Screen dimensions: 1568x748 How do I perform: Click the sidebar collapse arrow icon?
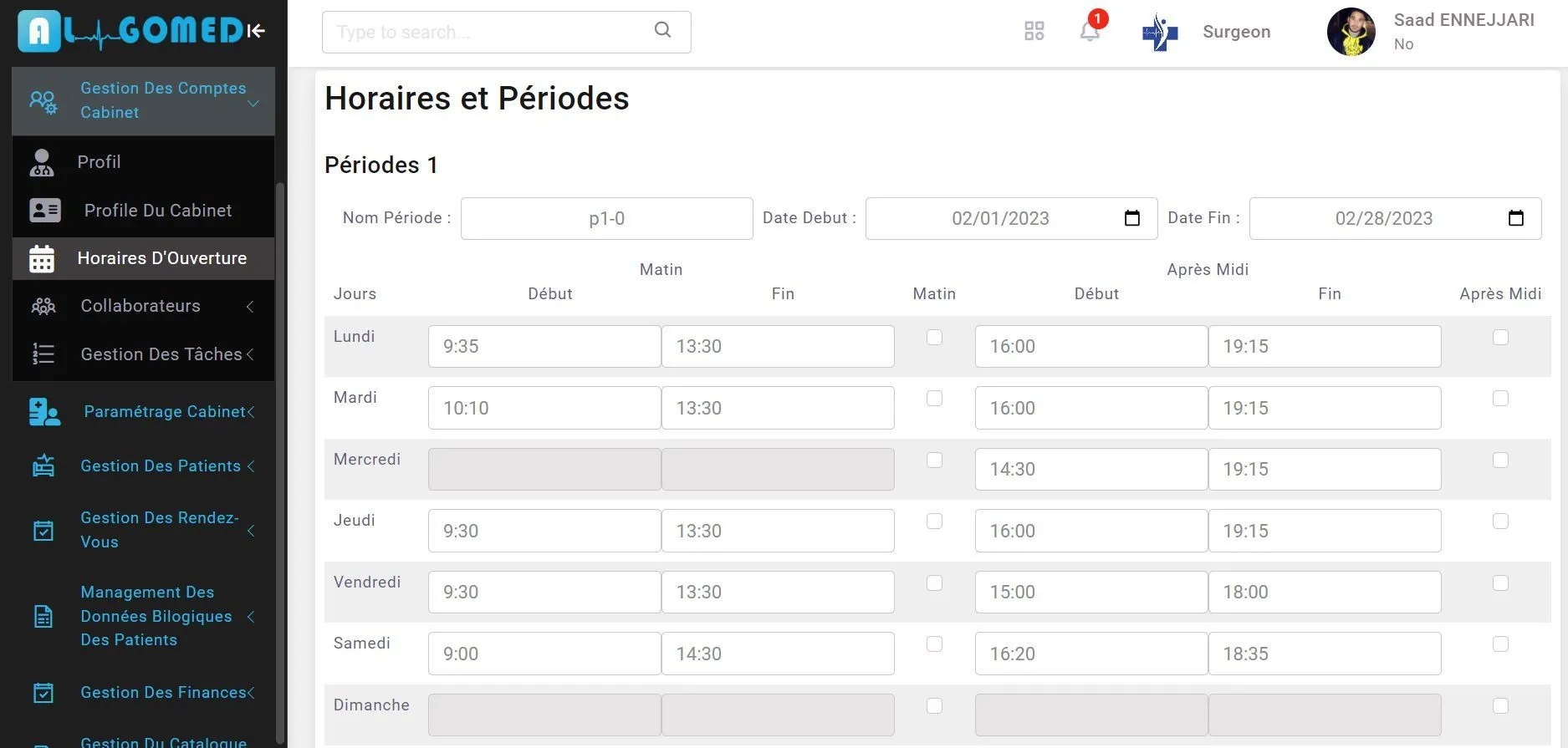point(256,32)
